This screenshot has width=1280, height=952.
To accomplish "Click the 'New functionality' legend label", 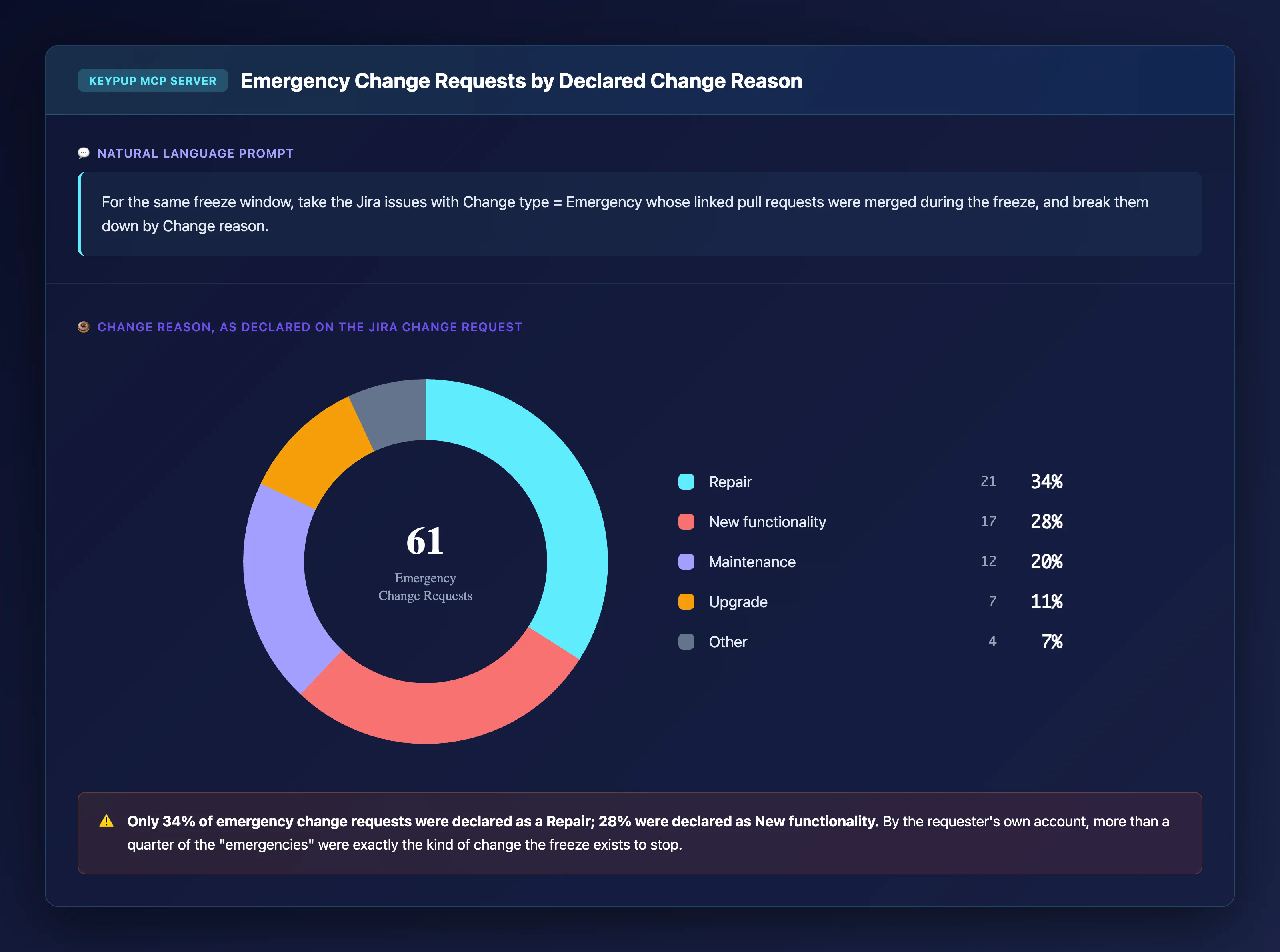I will 767,522.
